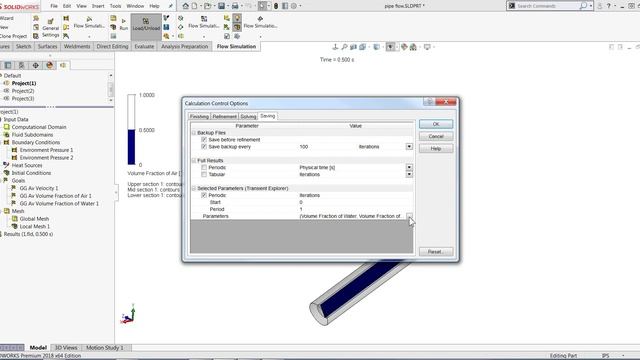
Task: Click Cancel in Calculation Control Options
Action: (x=436, y=136)
